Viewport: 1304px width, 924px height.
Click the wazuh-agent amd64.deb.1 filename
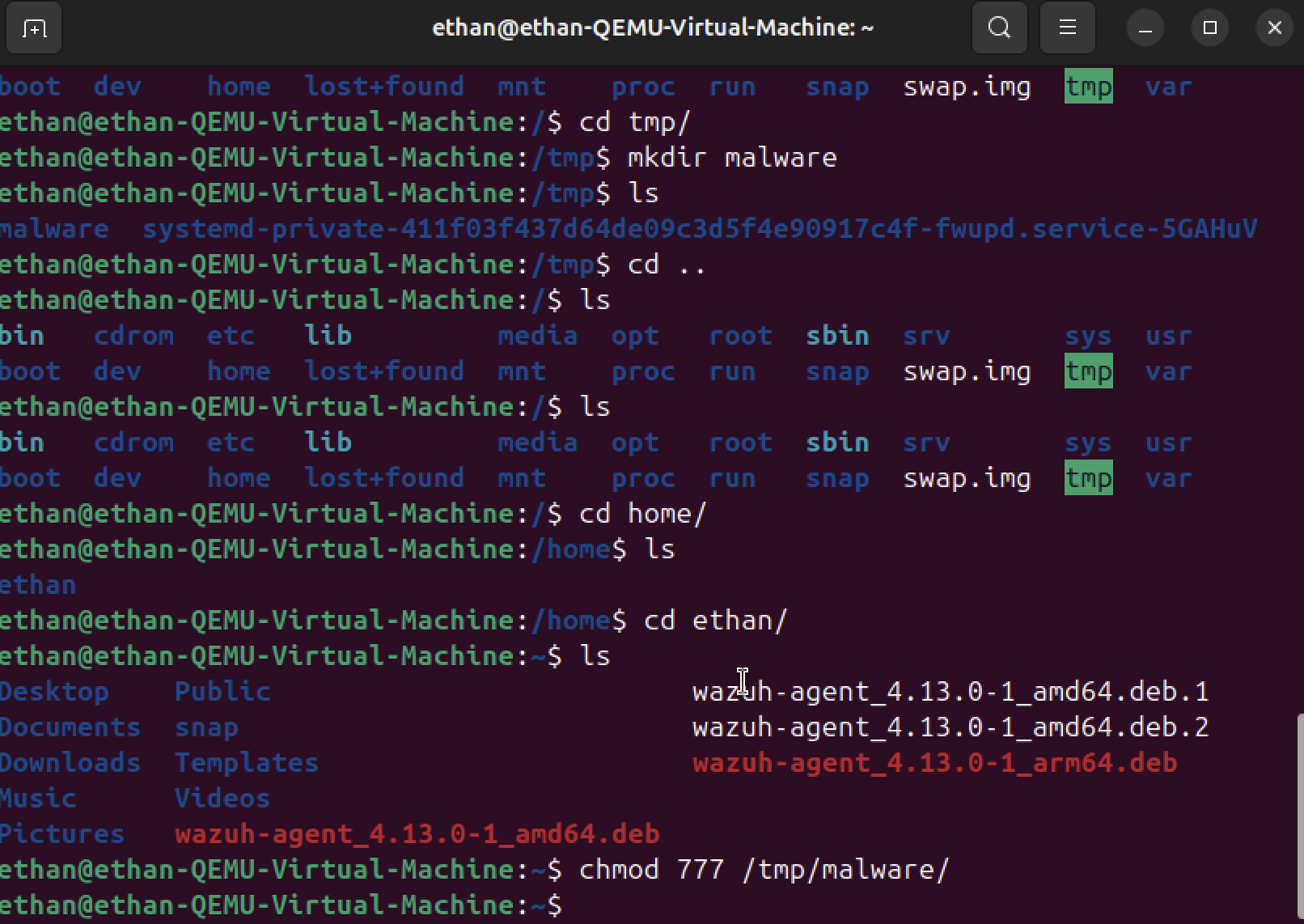(x=950, y=692)
